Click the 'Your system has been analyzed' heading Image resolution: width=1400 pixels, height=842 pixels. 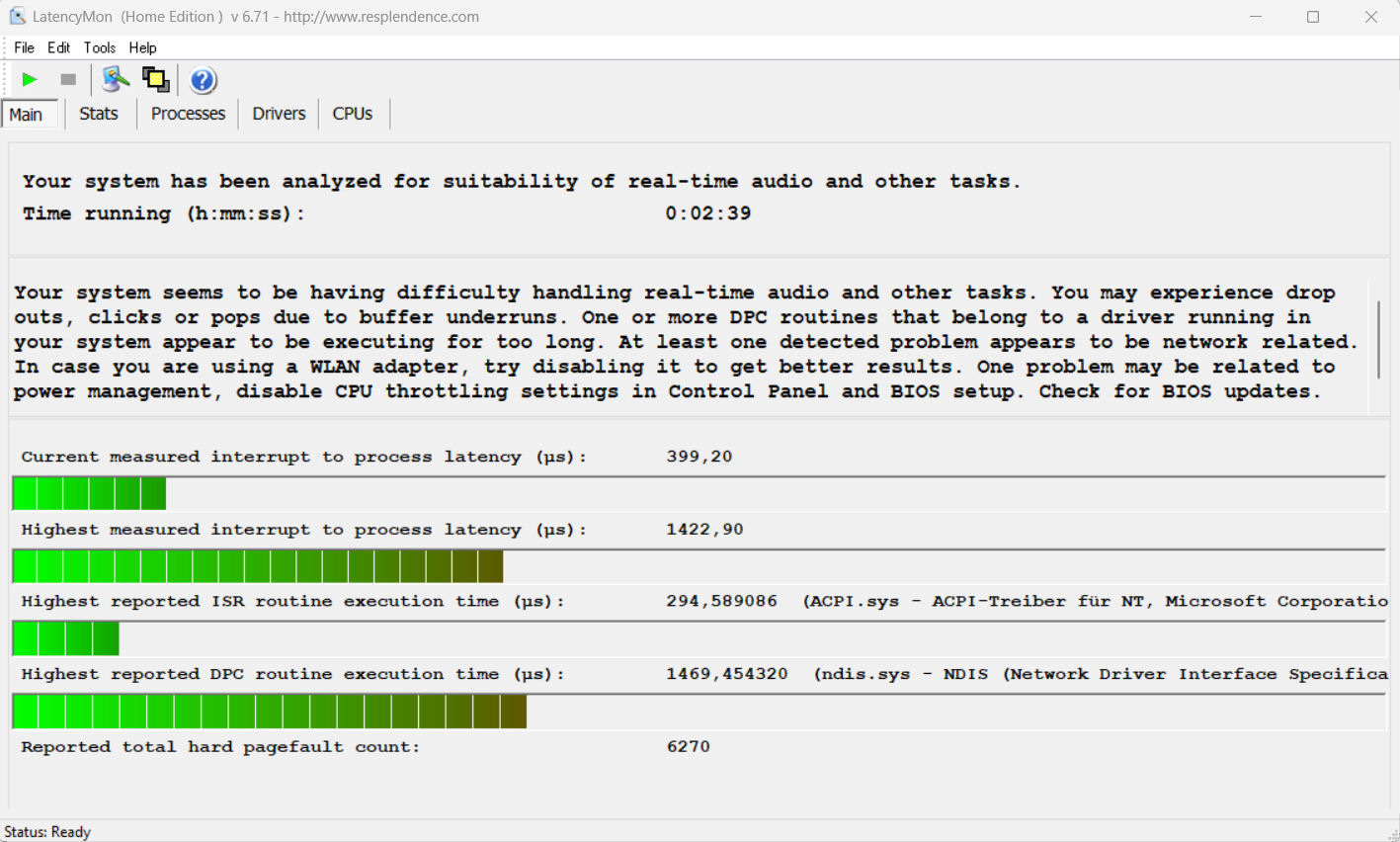(x=522, y=181)
